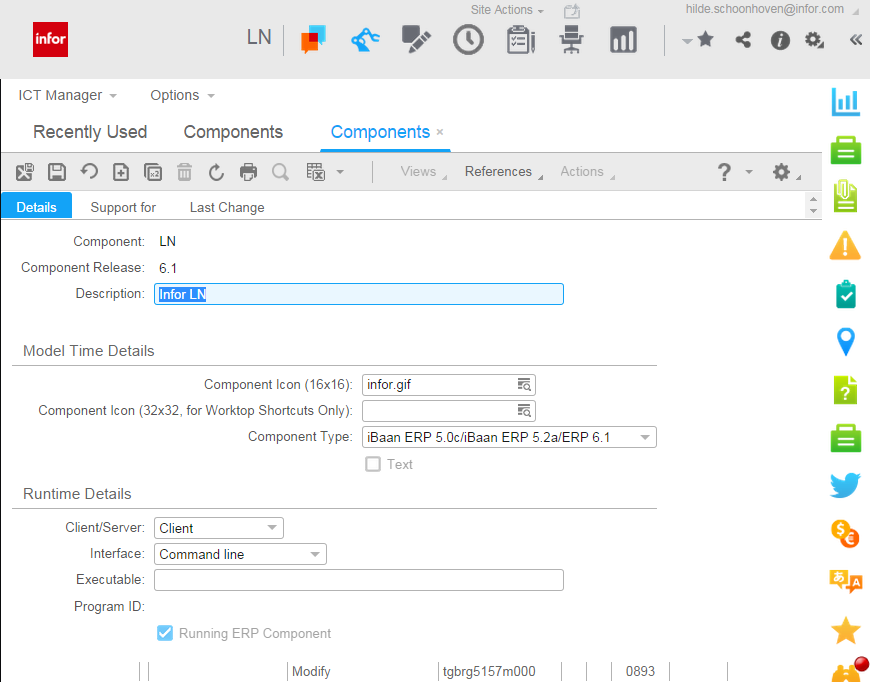The image size is (870, 683).
Task: Toggle the Running ERP Component checkbox
Action: pos(165,633)
